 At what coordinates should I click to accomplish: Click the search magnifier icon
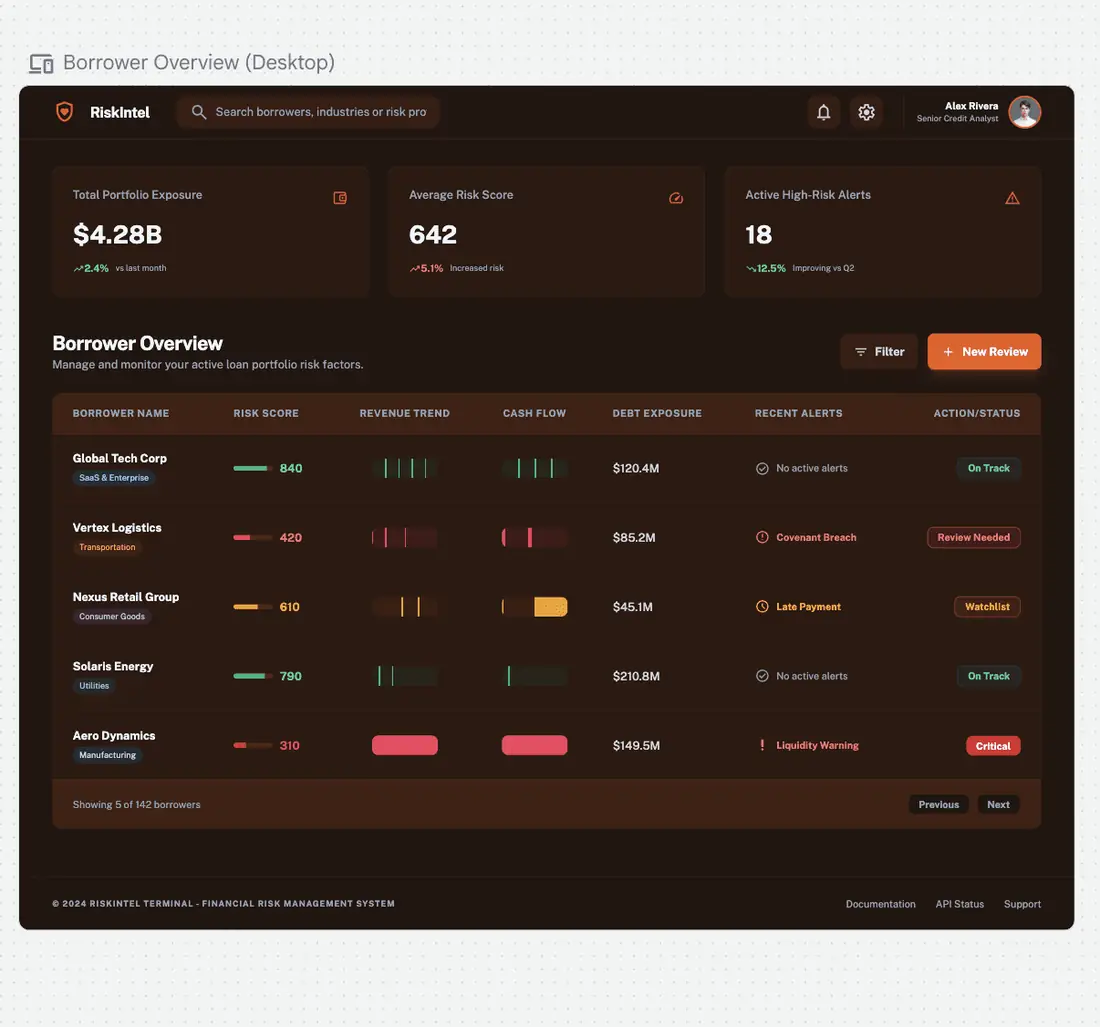pos(199,112)
